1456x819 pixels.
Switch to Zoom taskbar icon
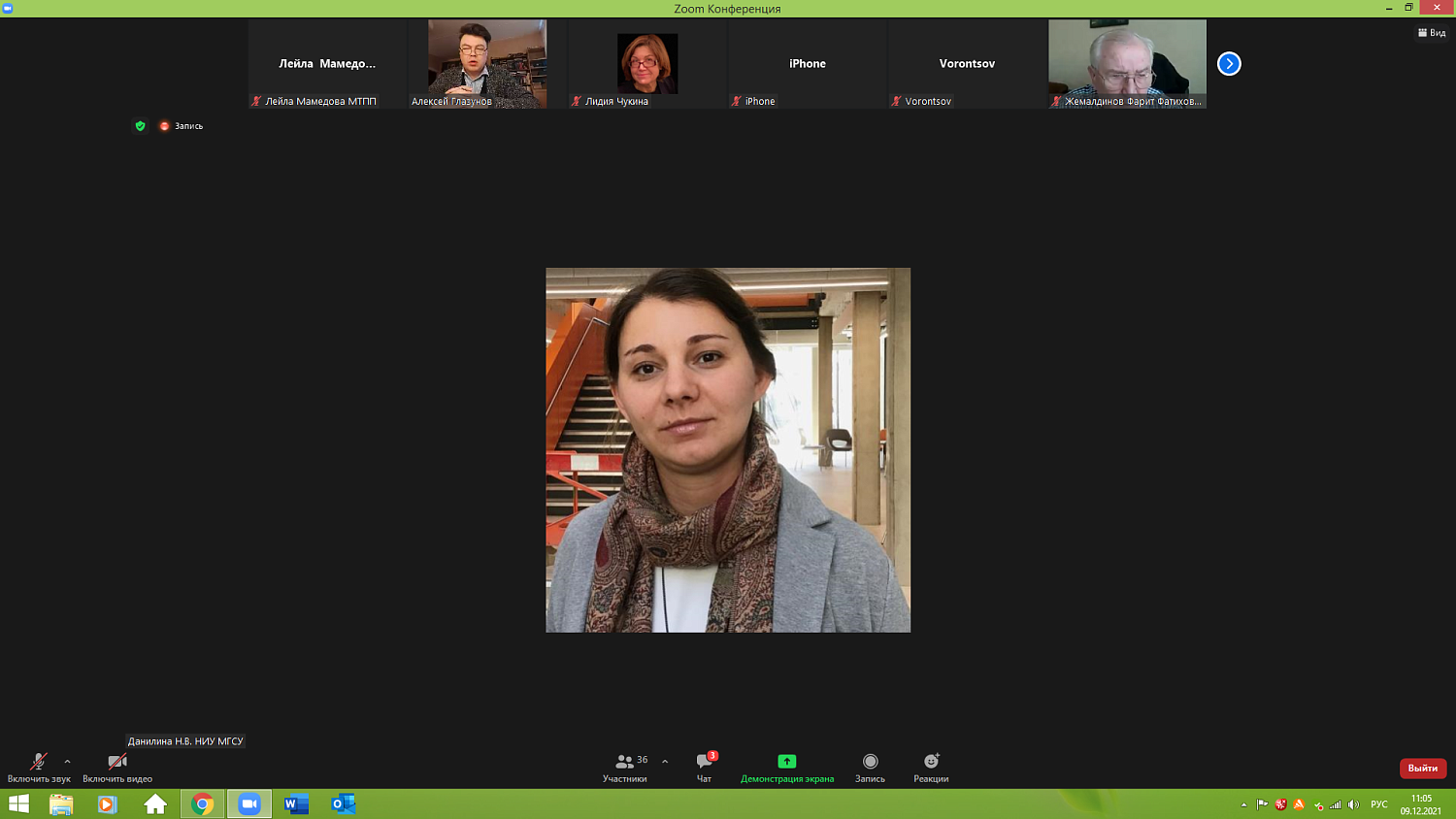click(x=249, y=803)
